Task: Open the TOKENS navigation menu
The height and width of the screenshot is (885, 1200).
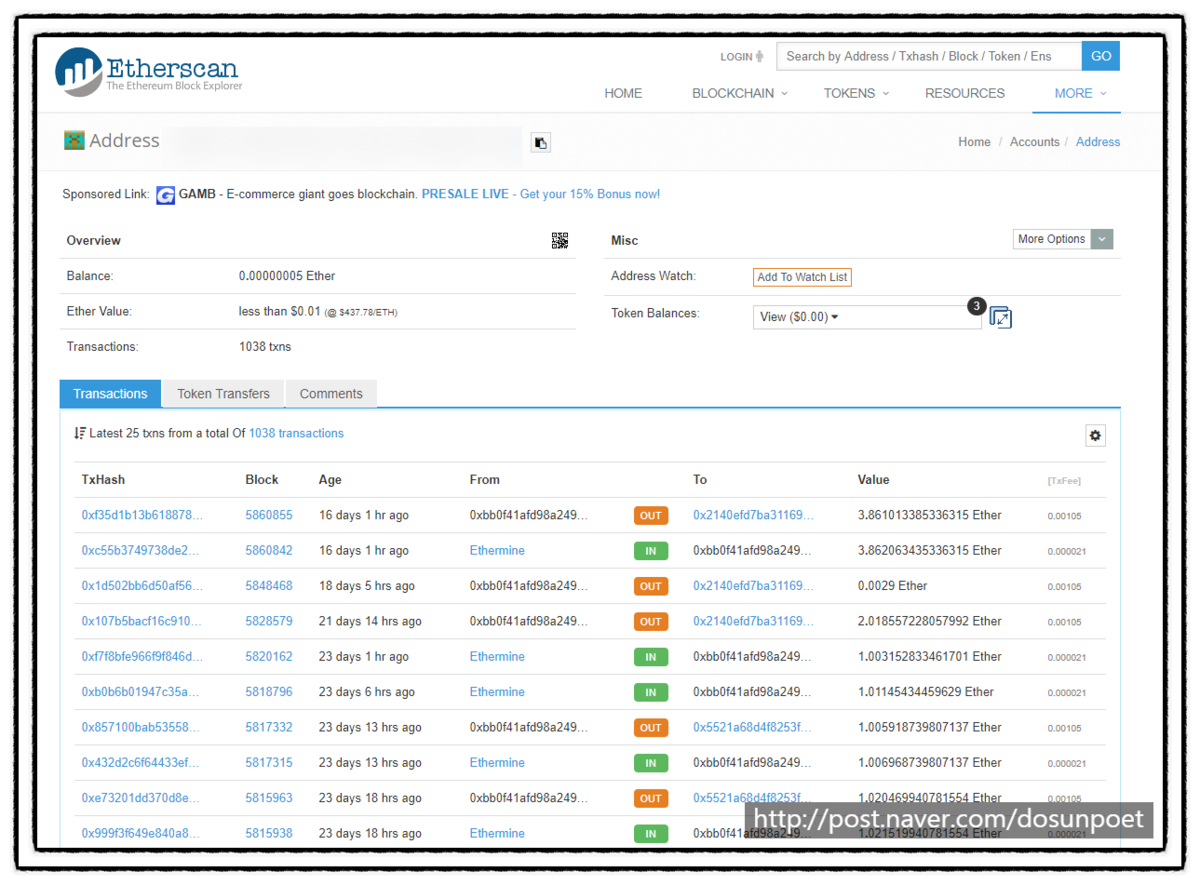Action: (856, 93)
